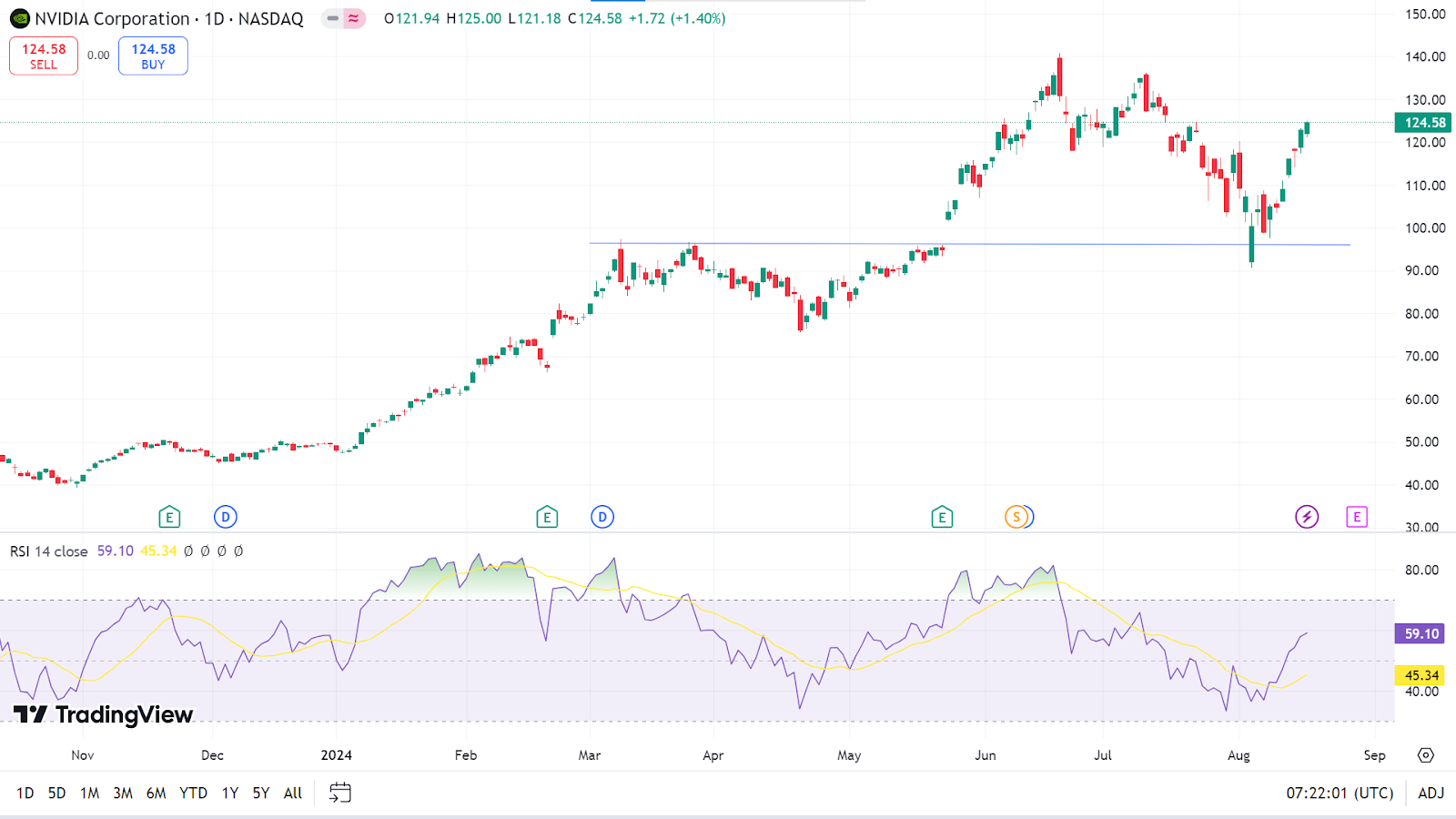Click the open value O121.94 in header
This screenshot has height=819, width=1456.
pyautogui.click(x=412, y=18)
